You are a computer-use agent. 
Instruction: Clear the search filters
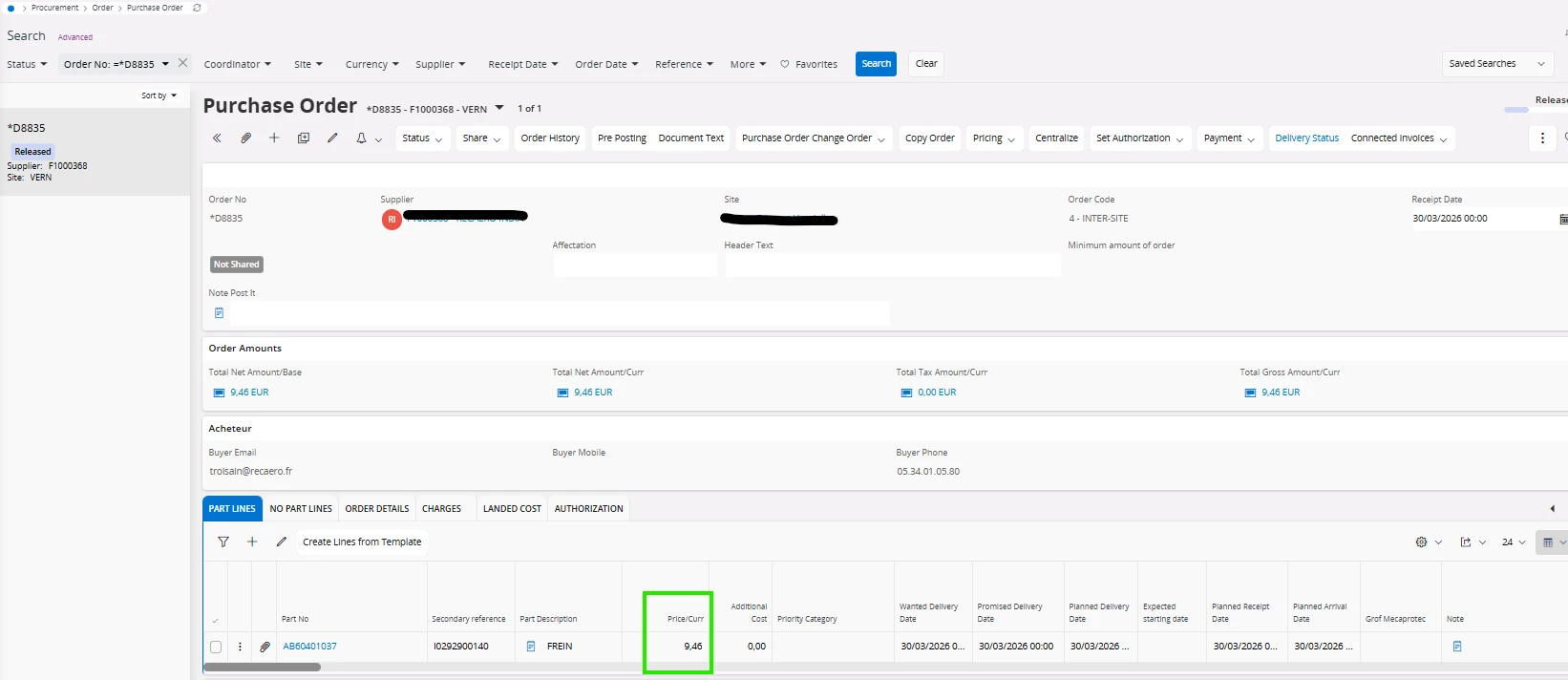point(926,64)
